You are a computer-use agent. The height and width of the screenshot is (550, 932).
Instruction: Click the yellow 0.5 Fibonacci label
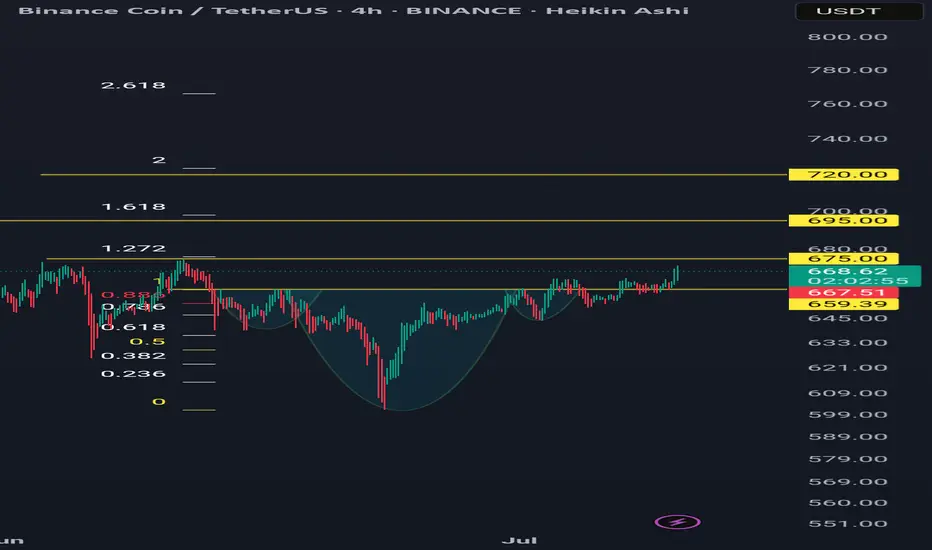147,341
